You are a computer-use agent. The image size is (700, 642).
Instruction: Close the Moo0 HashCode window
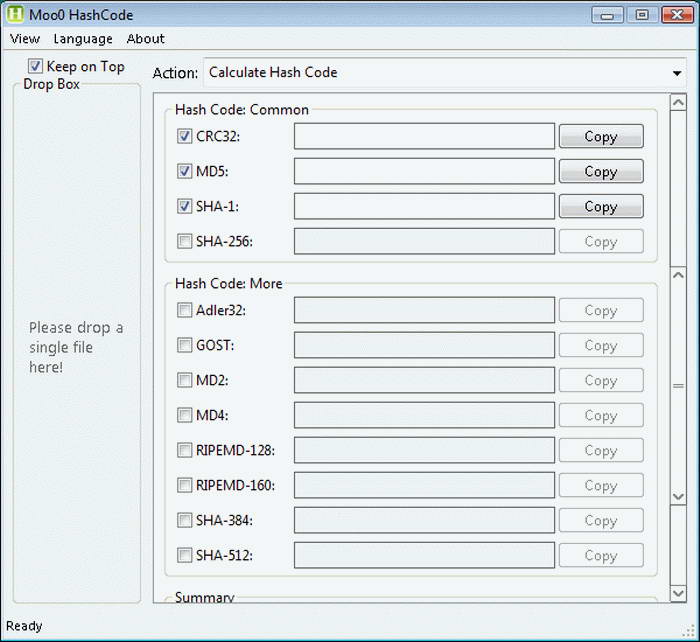(677, 15)
